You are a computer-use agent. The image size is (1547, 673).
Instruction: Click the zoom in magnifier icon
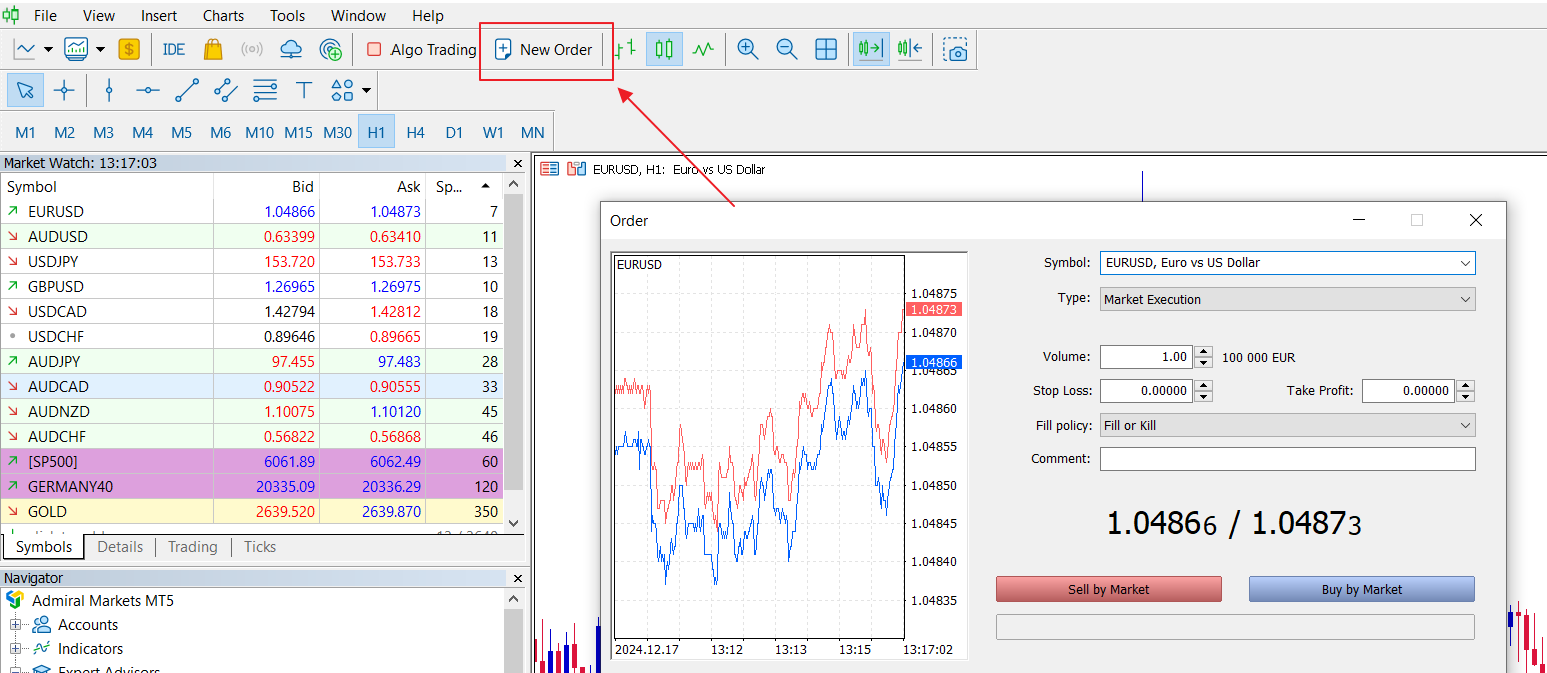click(x=747, y=49)
